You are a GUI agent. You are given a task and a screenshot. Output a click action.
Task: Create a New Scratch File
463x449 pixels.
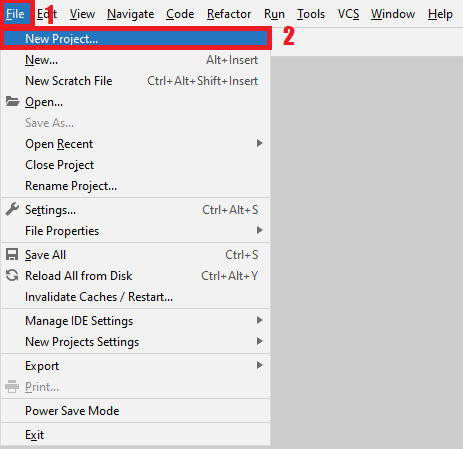click(135, 81)
